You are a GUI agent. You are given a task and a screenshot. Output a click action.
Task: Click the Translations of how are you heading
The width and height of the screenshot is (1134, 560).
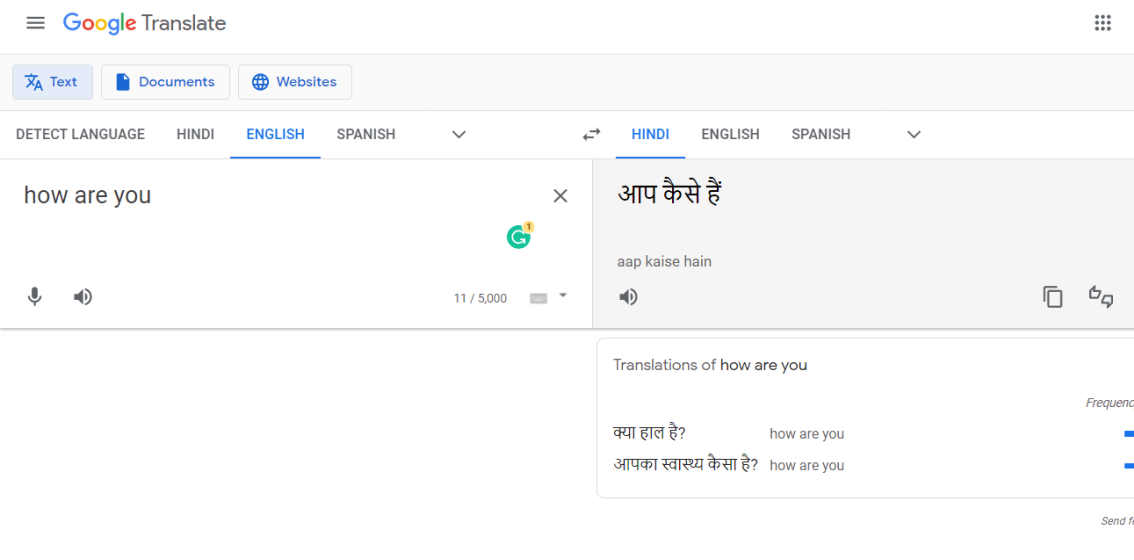point(710,365)
